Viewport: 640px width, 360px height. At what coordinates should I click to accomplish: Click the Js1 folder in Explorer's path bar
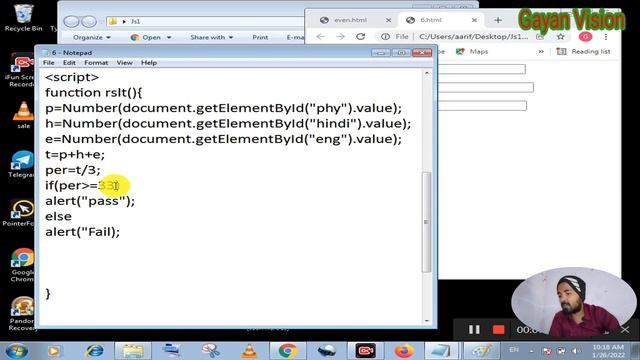pyautogui.click(x=136, y=21)
